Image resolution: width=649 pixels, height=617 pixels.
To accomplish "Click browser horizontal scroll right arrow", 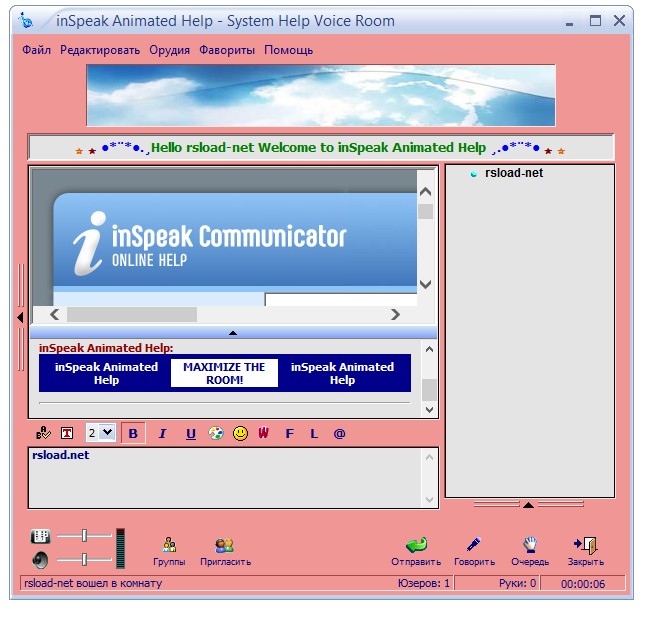I will (395, 315).
